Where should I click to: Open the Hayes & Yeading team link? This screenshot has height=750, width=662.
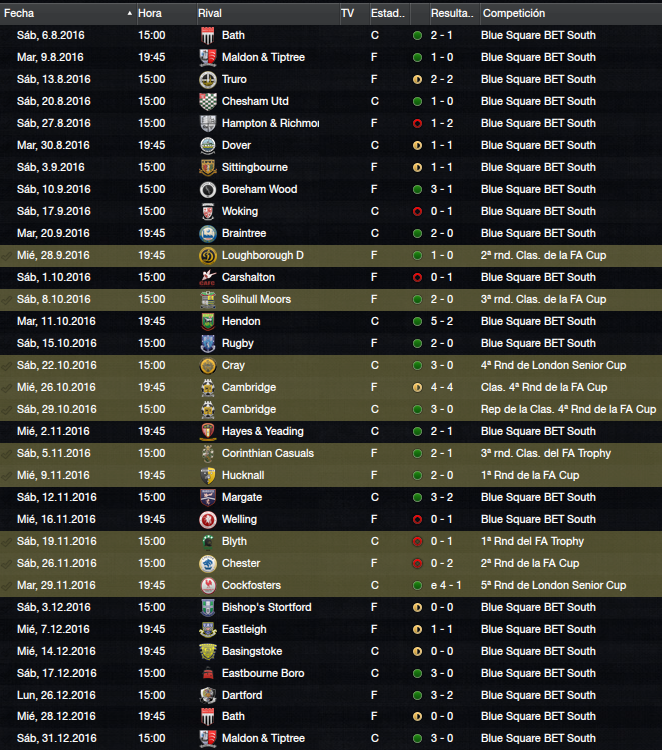click(263, 431)
